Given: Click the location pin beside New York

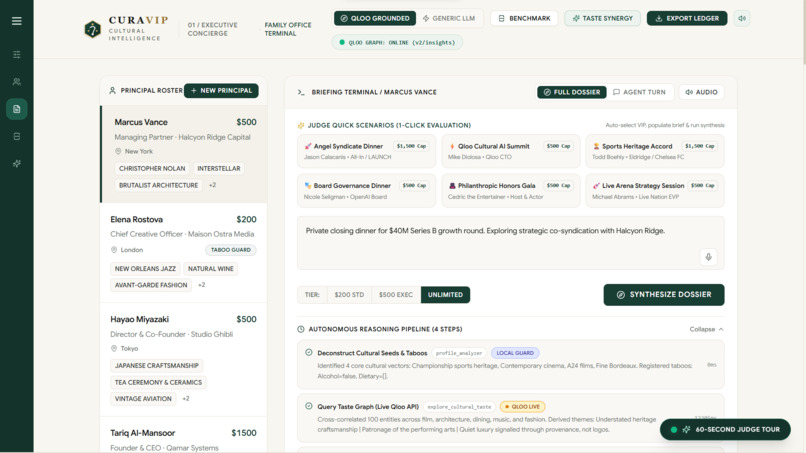Looking at the screenshot, I should tap(118, 151).
